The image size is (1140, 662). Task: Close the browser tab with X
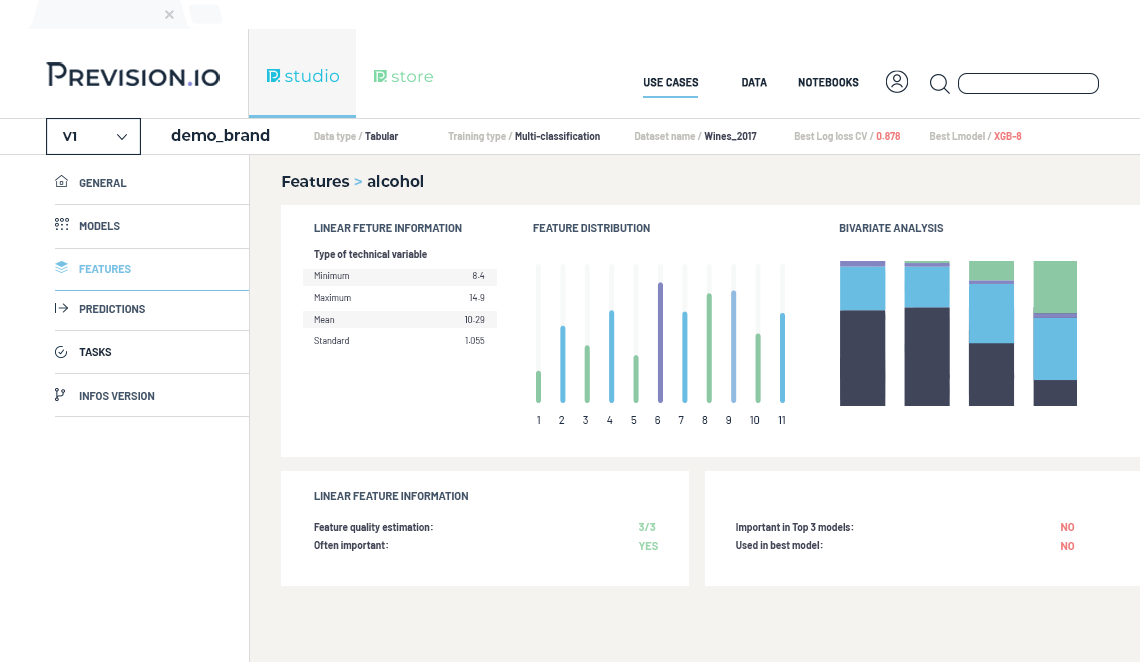click(x=169, y=15)
